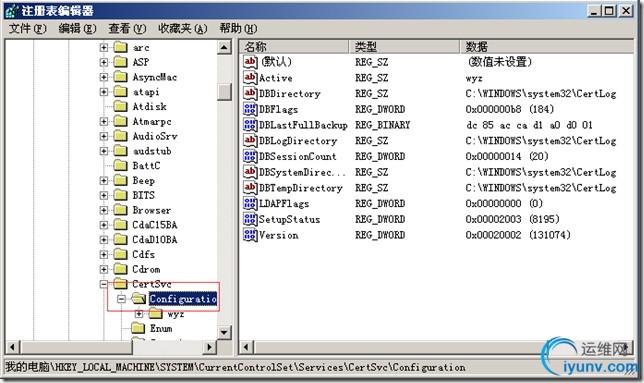Click the arc folder icon
The height and width of the screenshot is (383, 644).
120,47
